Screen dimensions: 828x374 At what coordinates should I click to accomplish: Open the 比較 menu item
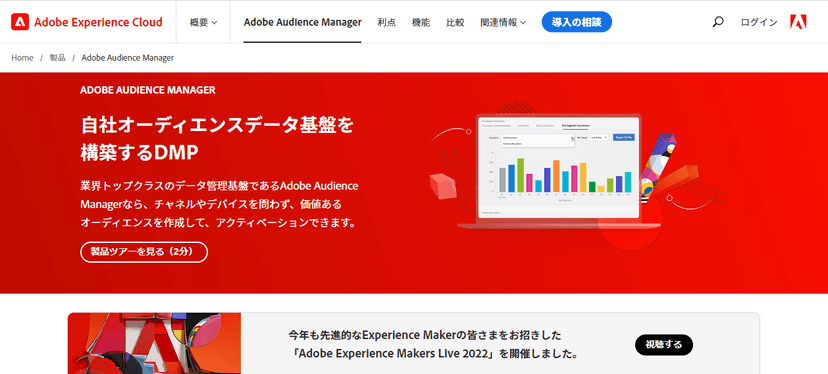(x=455, y=22)
